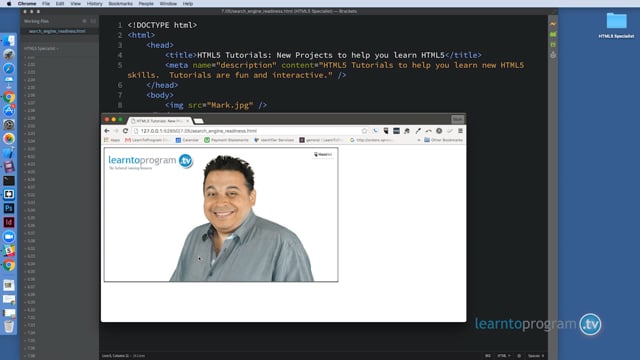Close the HTML5 Tutorials tab

(x=188, y=121)
